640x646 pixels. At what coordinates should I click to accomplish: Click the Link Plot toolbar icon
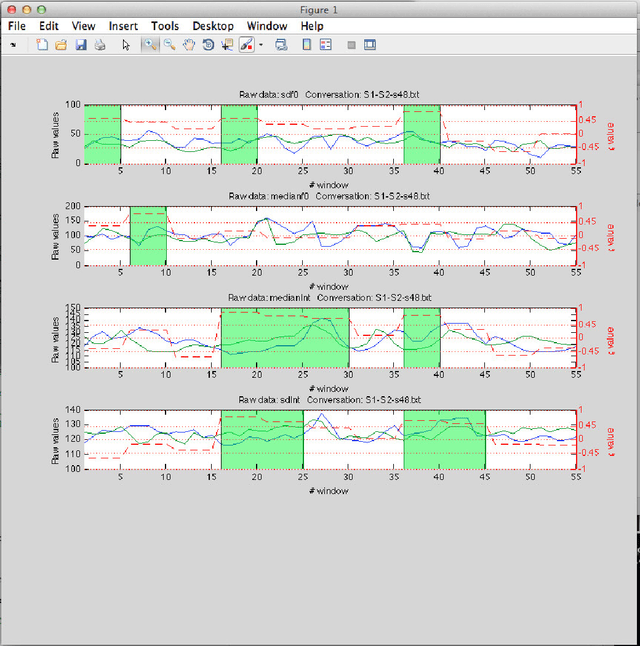click(281, 45)
